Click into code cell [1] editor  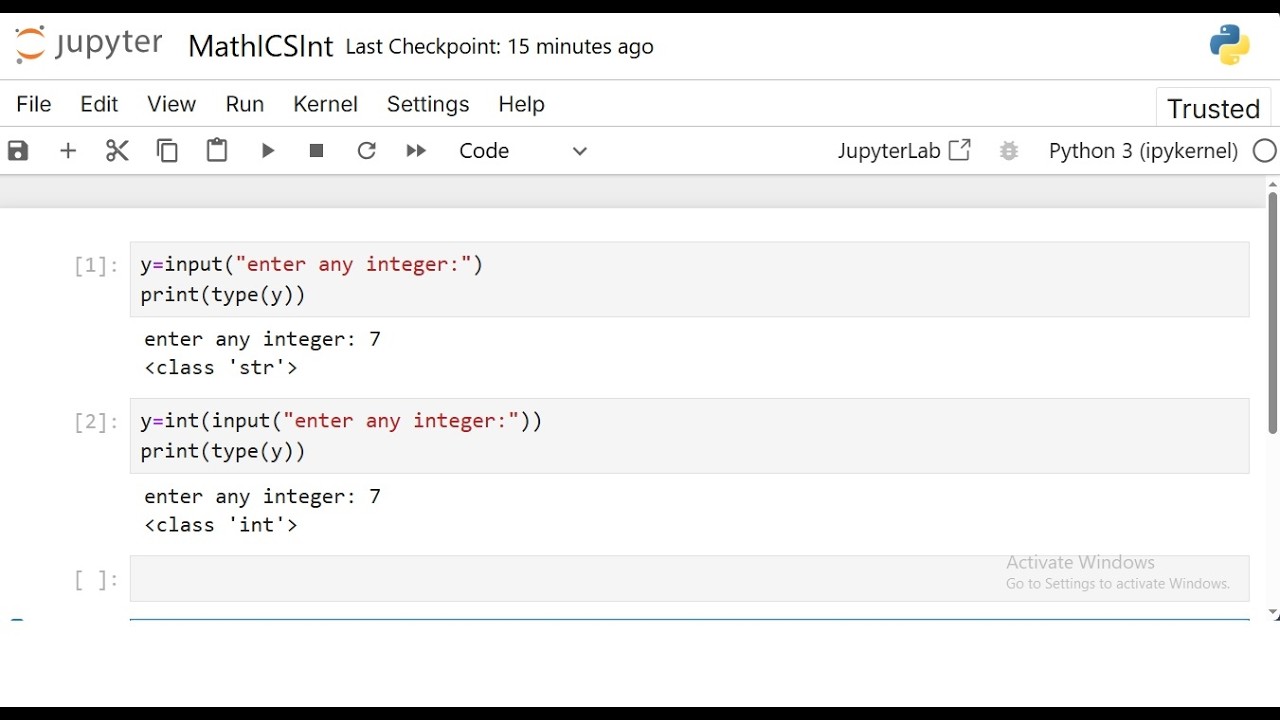[x=690, y=280]
